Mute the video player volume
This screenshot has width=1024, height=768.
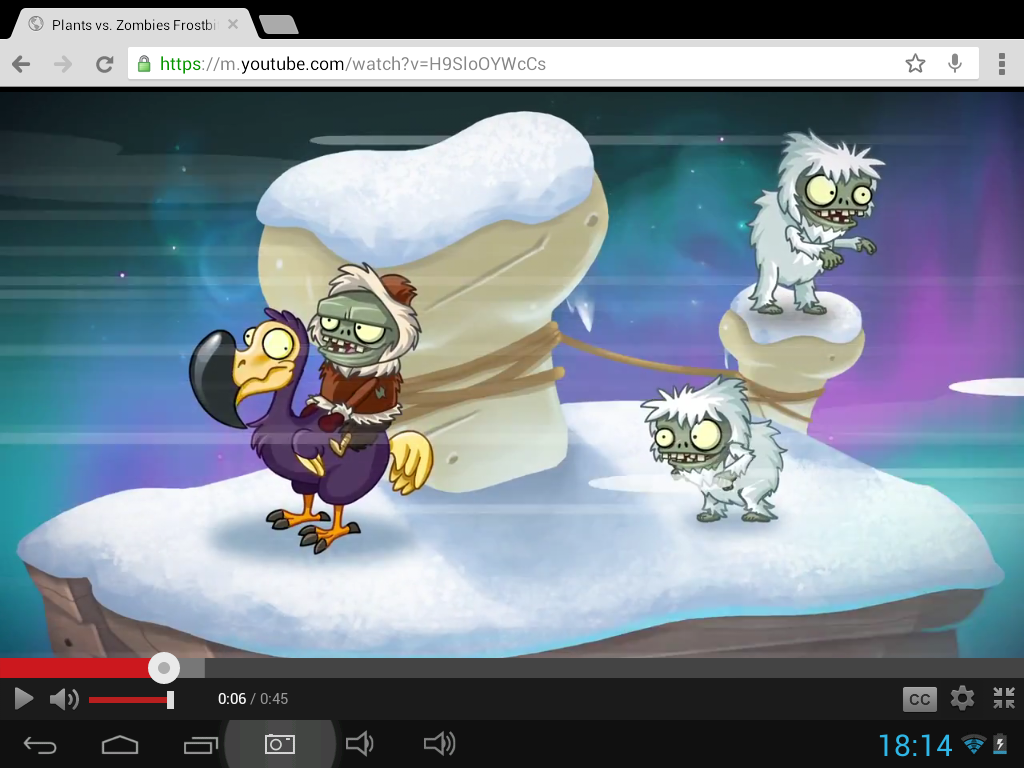click(64, 699)
